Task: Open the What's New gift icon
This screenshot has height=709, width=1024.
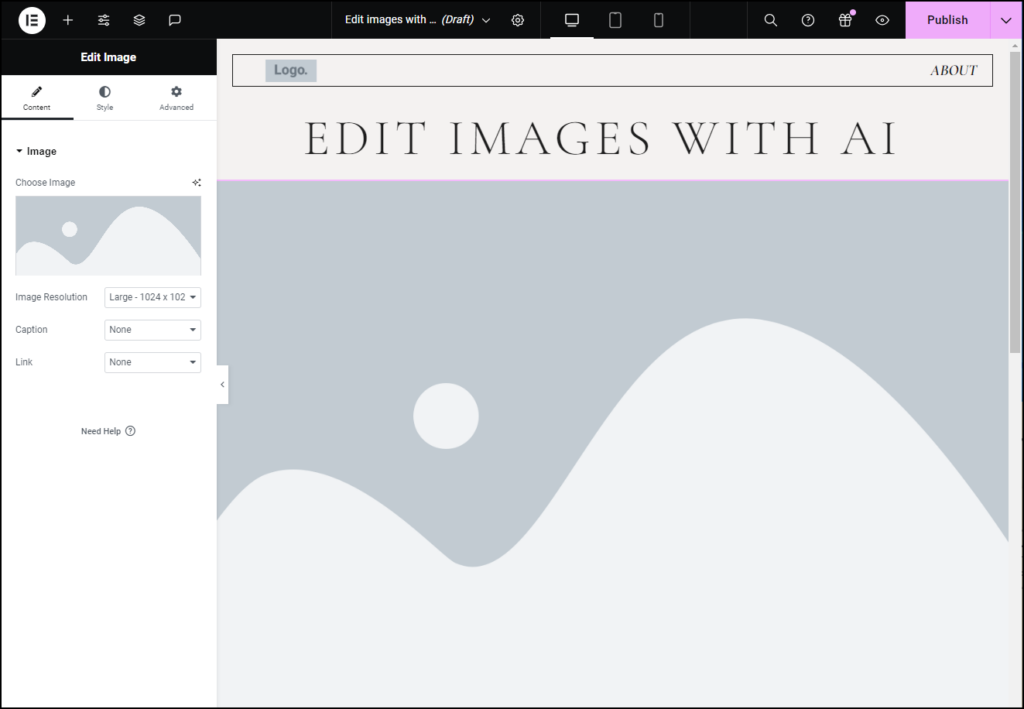Action: click(x=844, y=20)
